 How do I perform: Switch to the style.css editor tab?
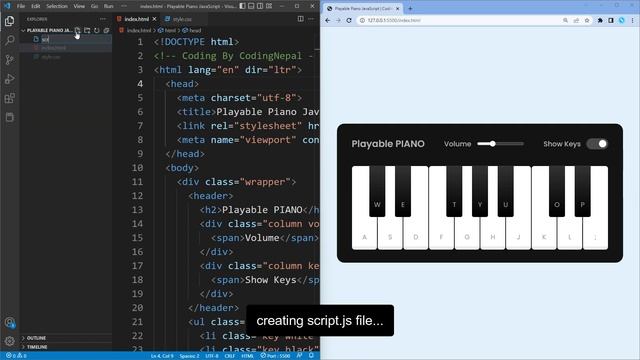tap(182, 19)
